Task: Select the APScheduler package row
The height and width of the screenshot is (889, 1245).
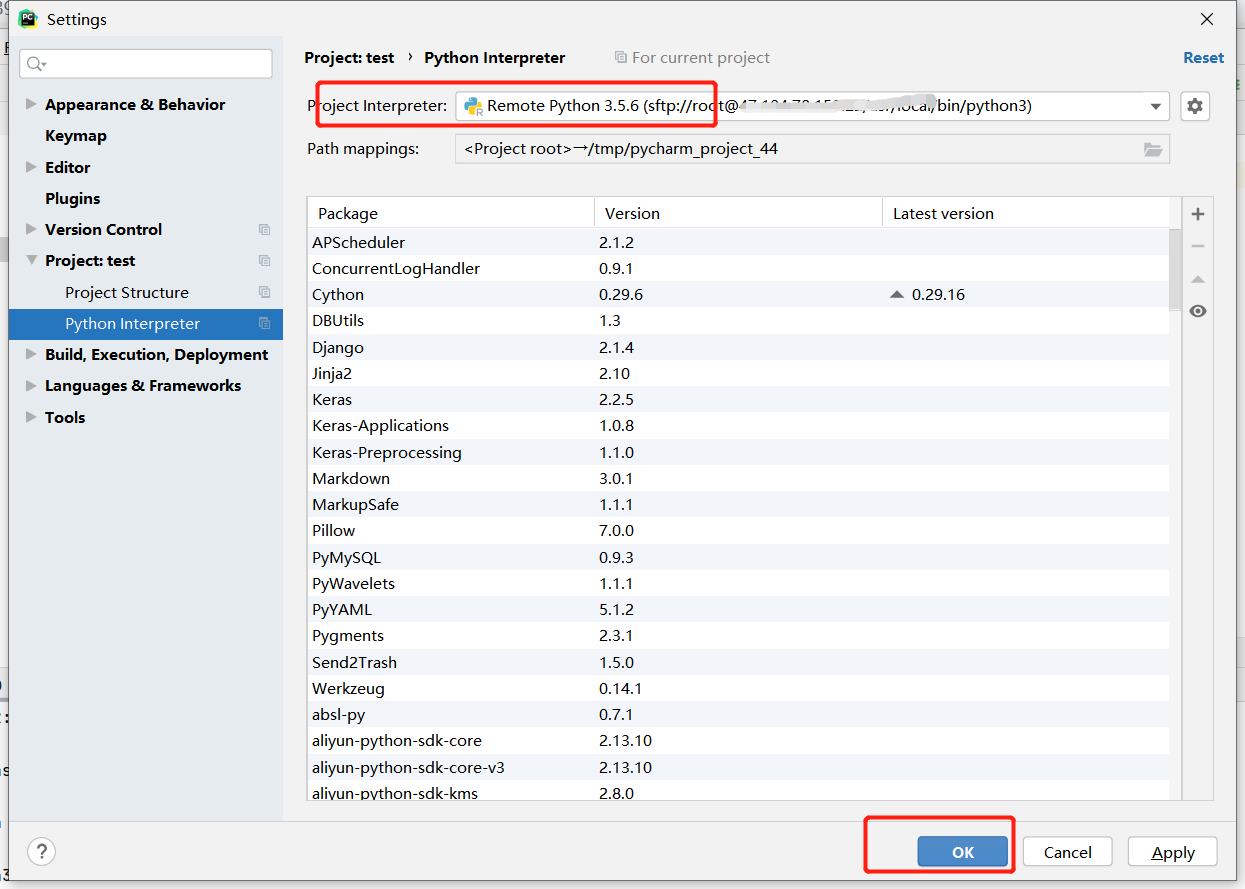Action: click(x=738, y=242)
